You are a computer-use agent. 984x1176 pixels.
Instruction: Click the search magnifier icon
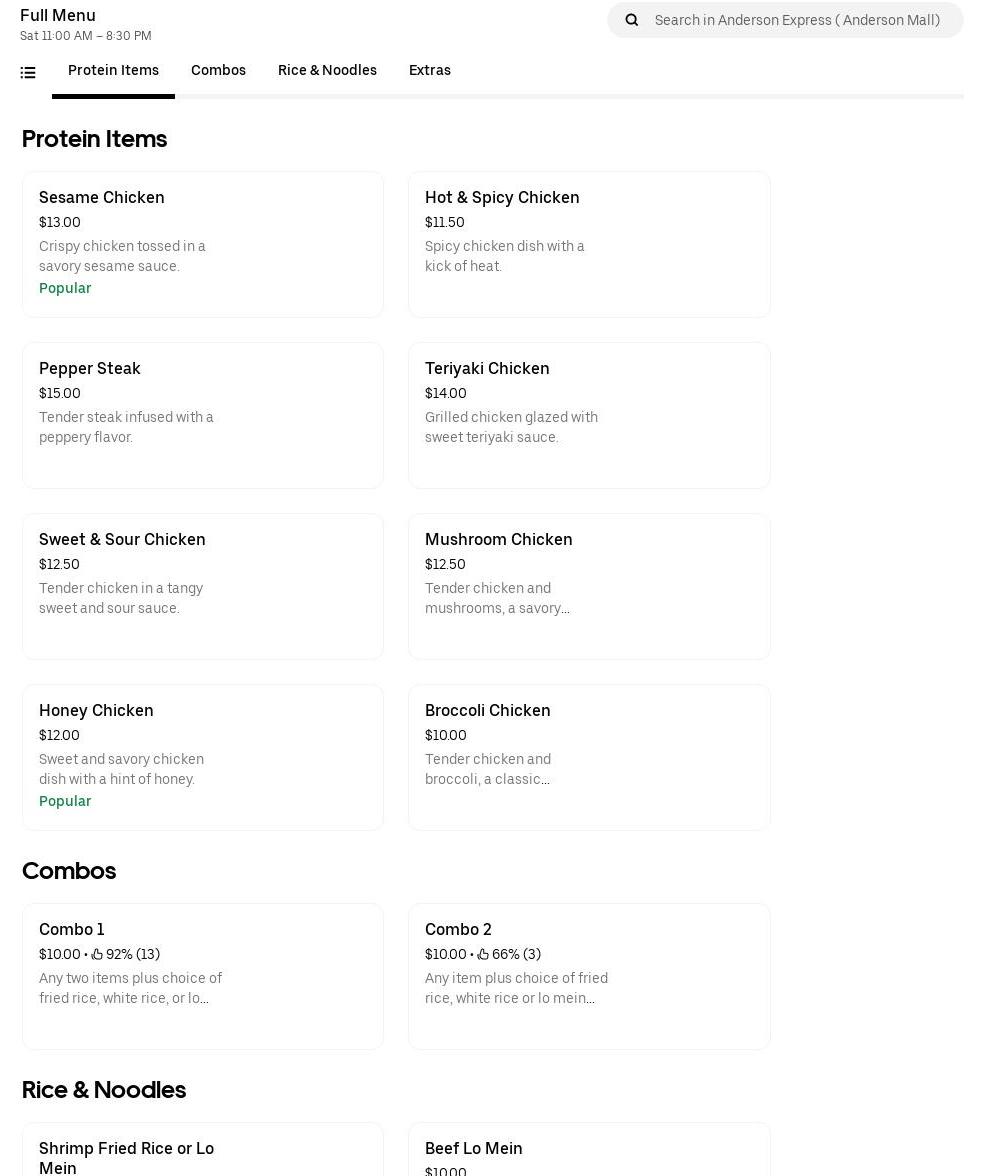point(632,20)
